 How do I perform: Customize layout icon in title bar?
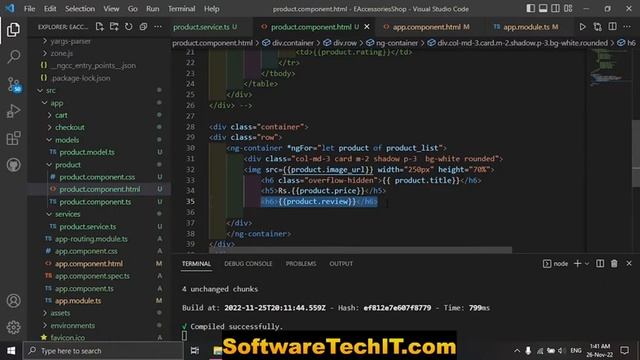point(568,8)
